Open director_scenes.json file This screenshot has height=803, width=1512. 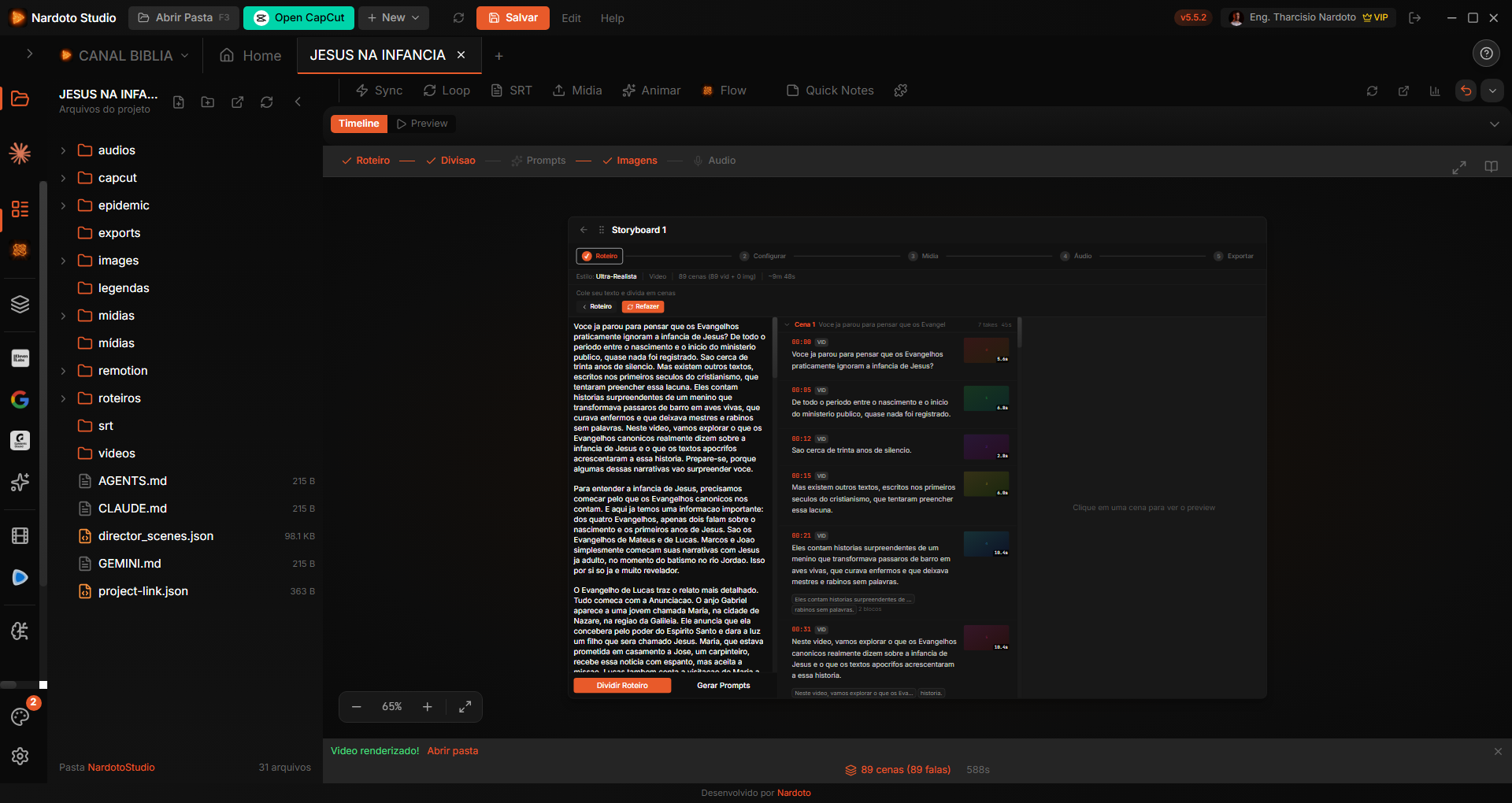coord(156,536)
